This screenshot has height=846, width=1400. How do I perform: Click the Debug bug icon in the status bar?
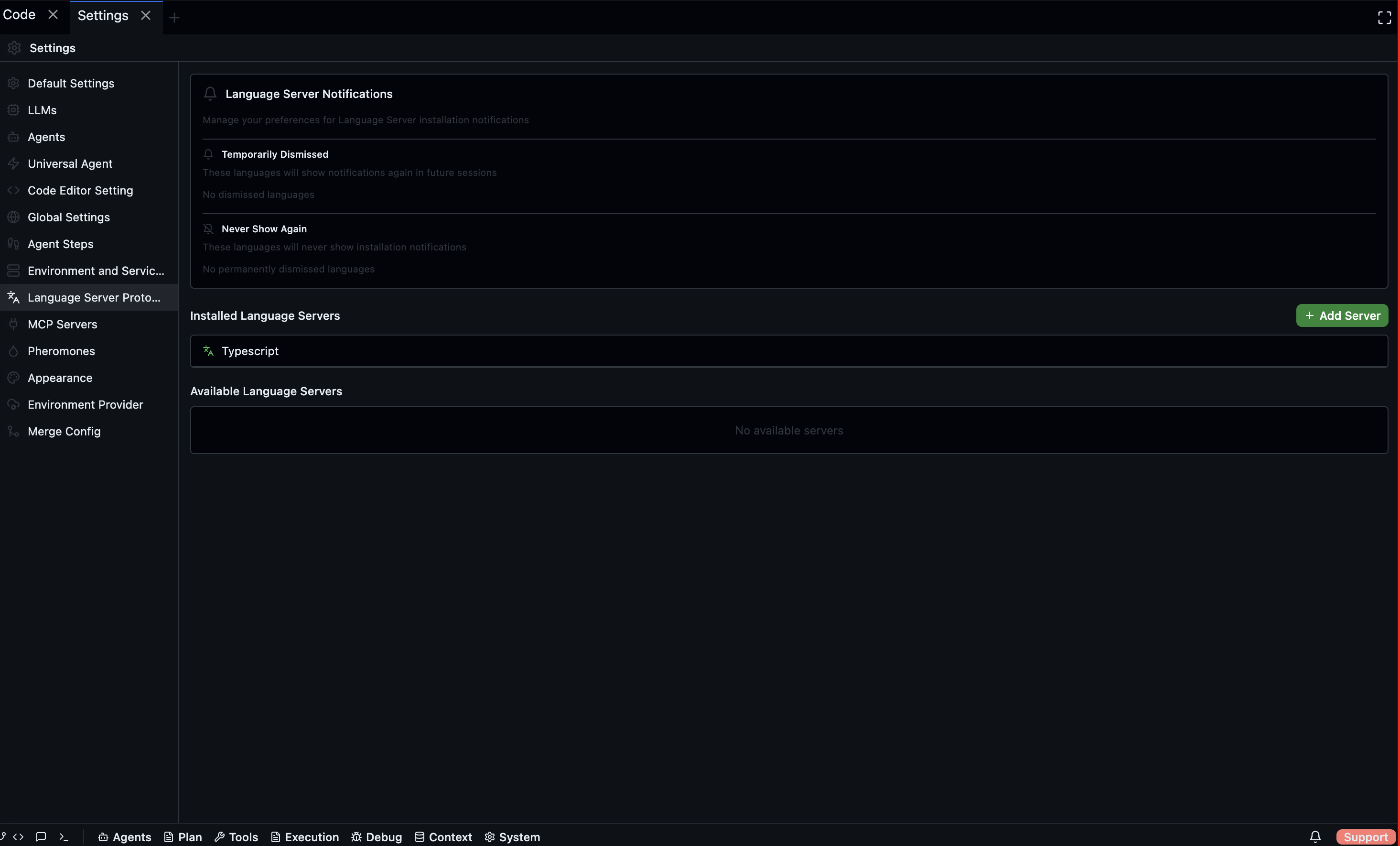click(x=356, y=837)
